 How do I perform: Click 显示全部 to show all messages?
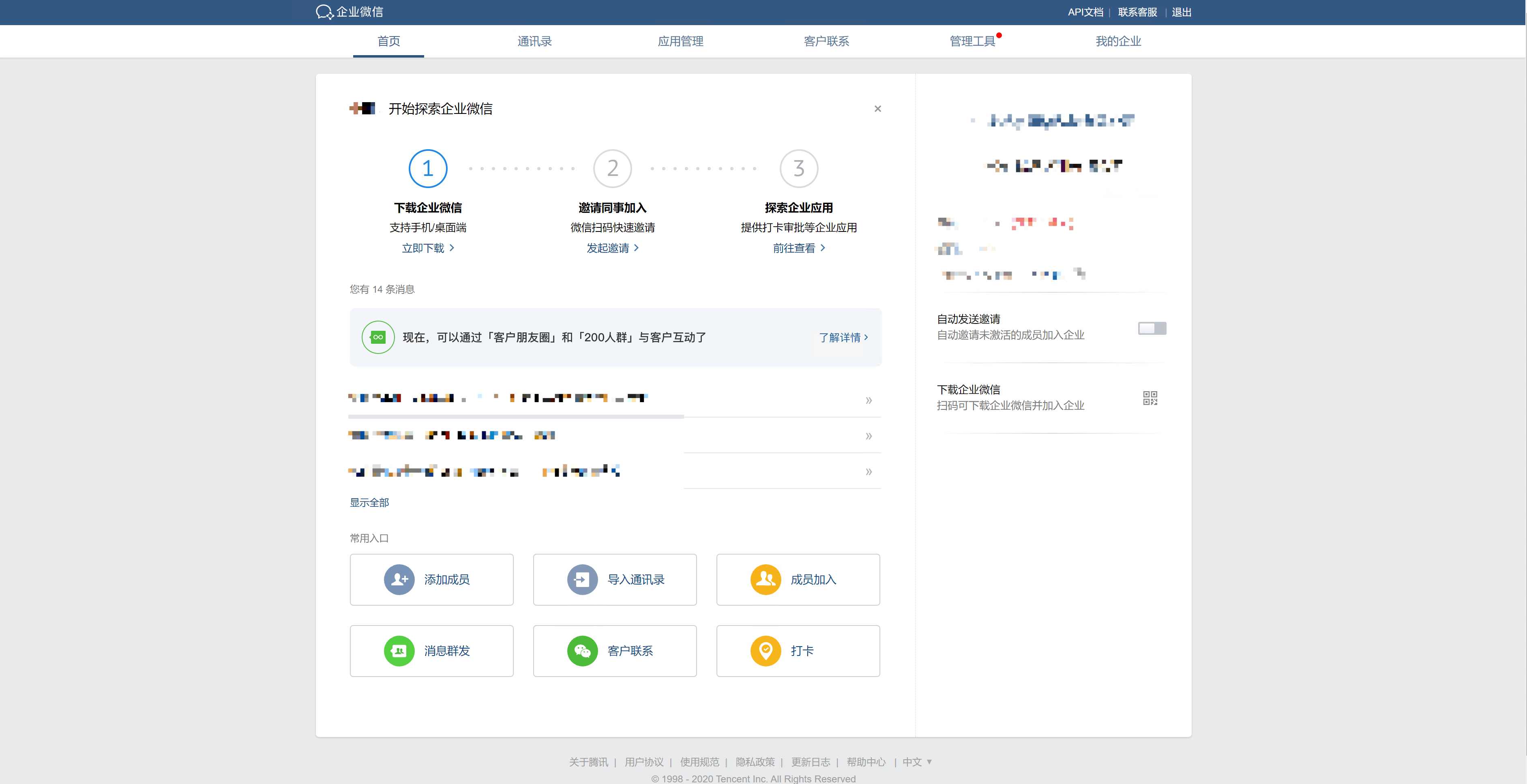369,503
